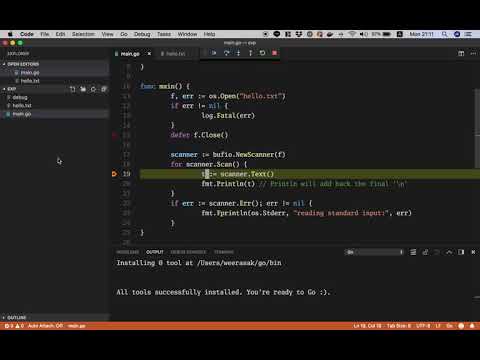480x360 pixels.
Task: Maximize the bottom panel with chevron
Action: [449, 252]
